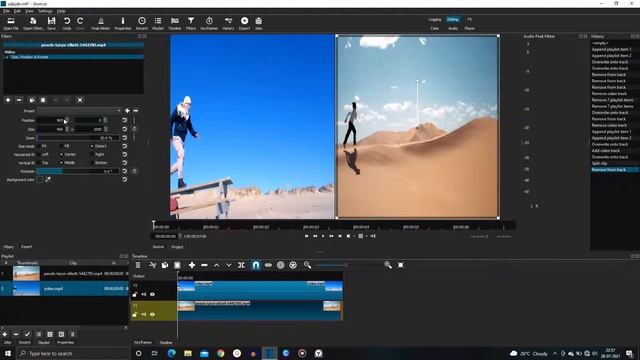Screen dimensions: 640x360
Task: Toggle Ripple trim and drop icon
Action: pyautogui.click(x=280, y=265)
